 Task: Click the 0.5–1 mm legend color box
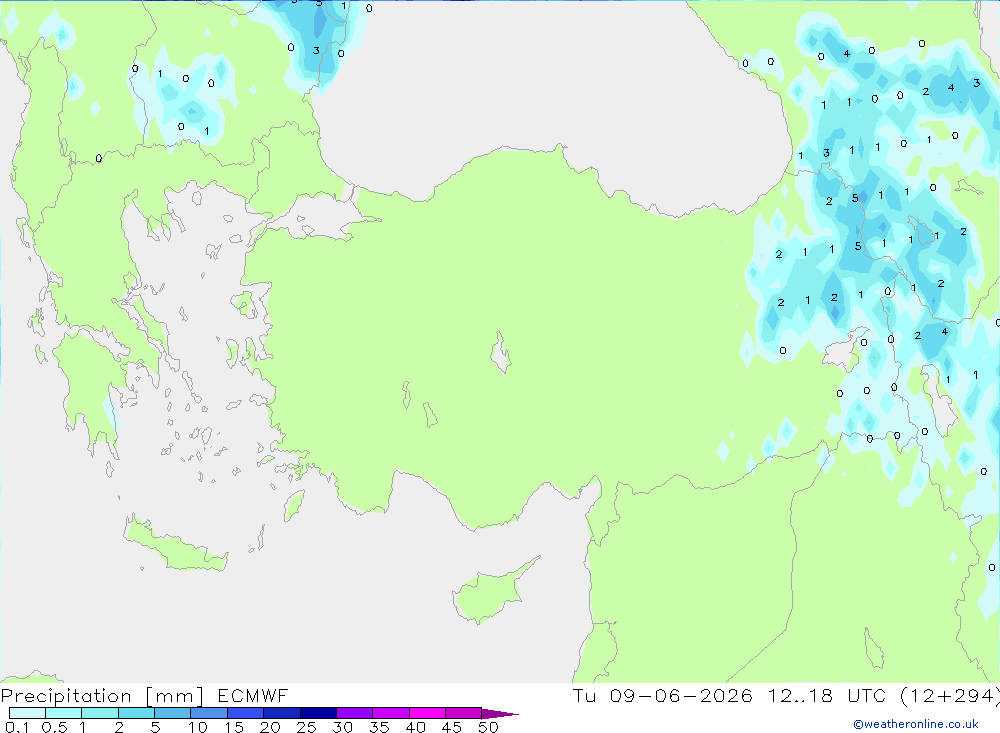click(63, 713)
